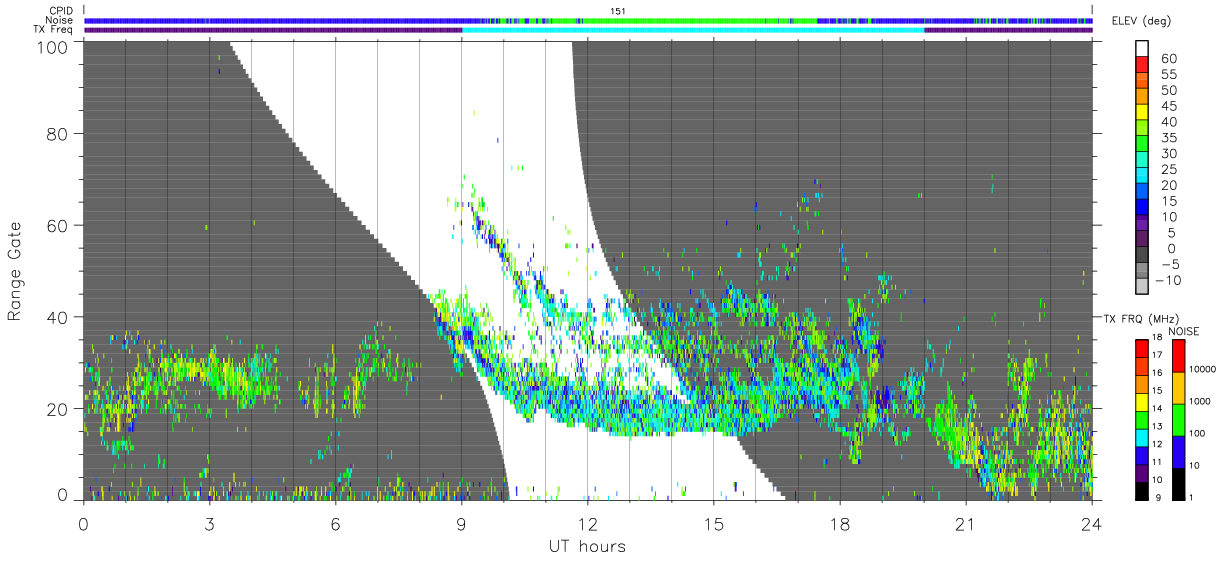Image resolution: width=1228 pixels, height=567 pixels.
Task: Click the red band in the ELEV color bar
Action: (x=1143, y=65)
